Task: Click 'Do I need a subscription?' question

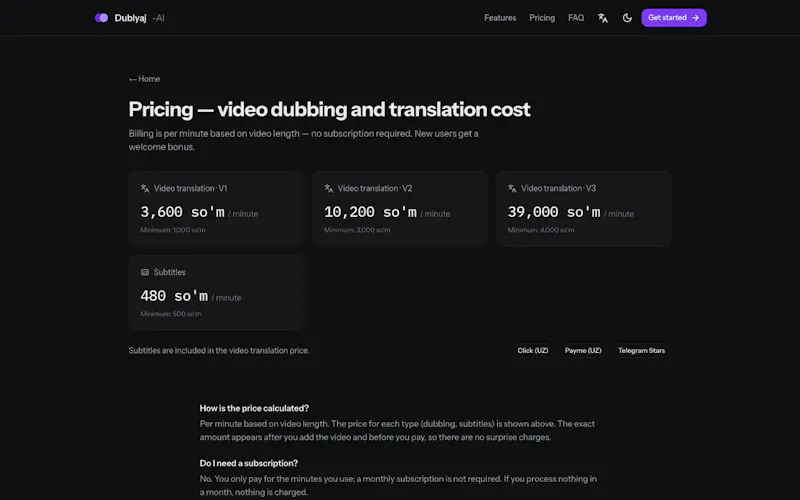Action: click(248, 463)
